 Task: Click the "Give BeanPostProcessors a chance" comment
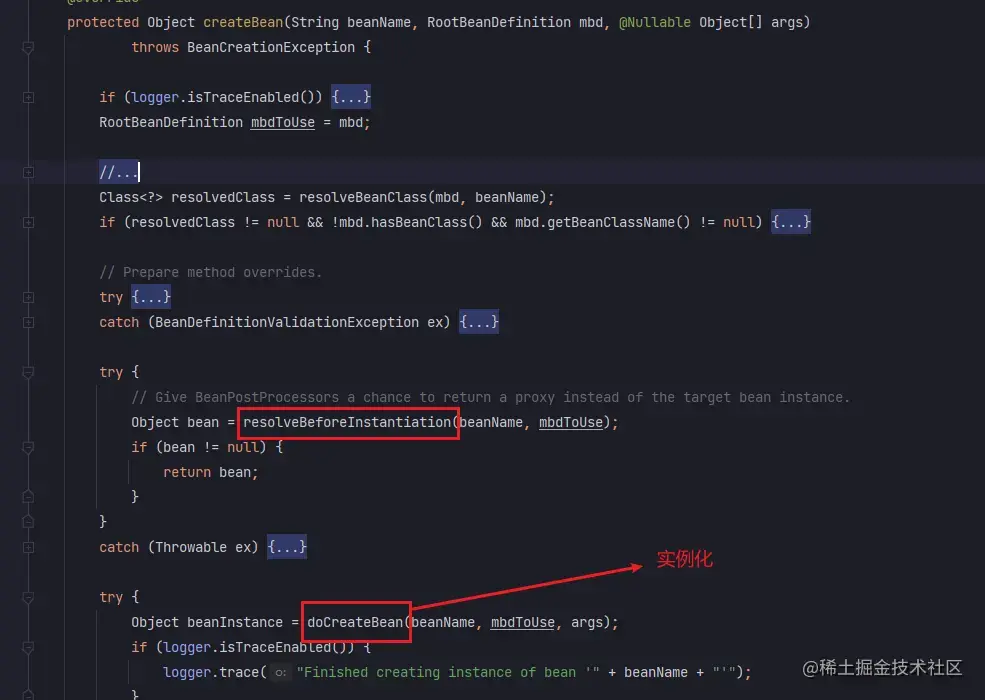[490, 398]
